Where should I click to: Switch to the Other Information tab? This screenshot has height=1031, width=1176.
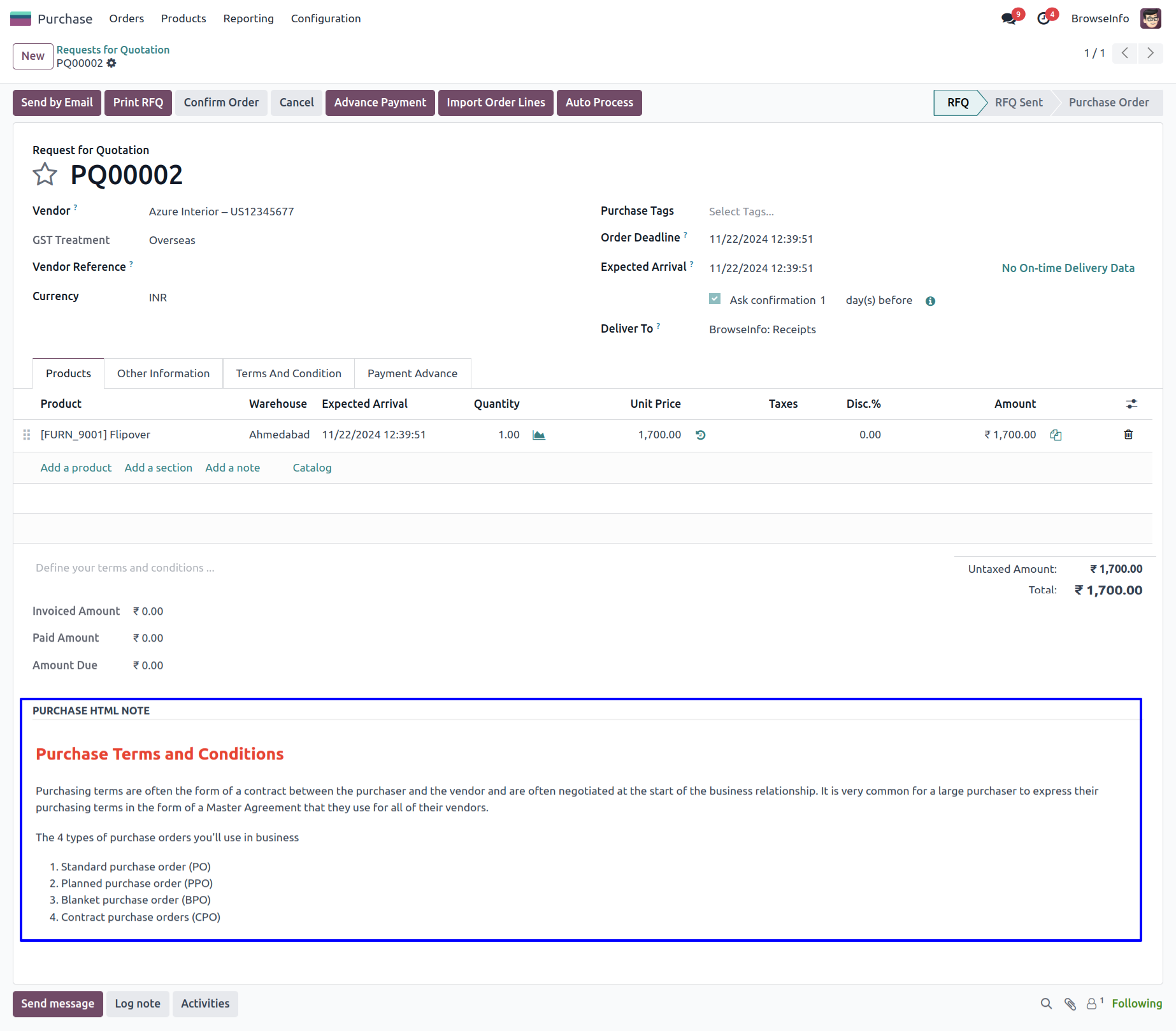point(163,373)
